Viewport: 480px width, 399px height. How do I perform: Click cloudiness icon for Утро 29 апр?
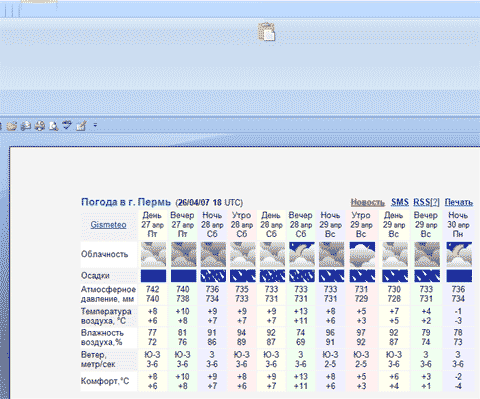coord(362,254)
